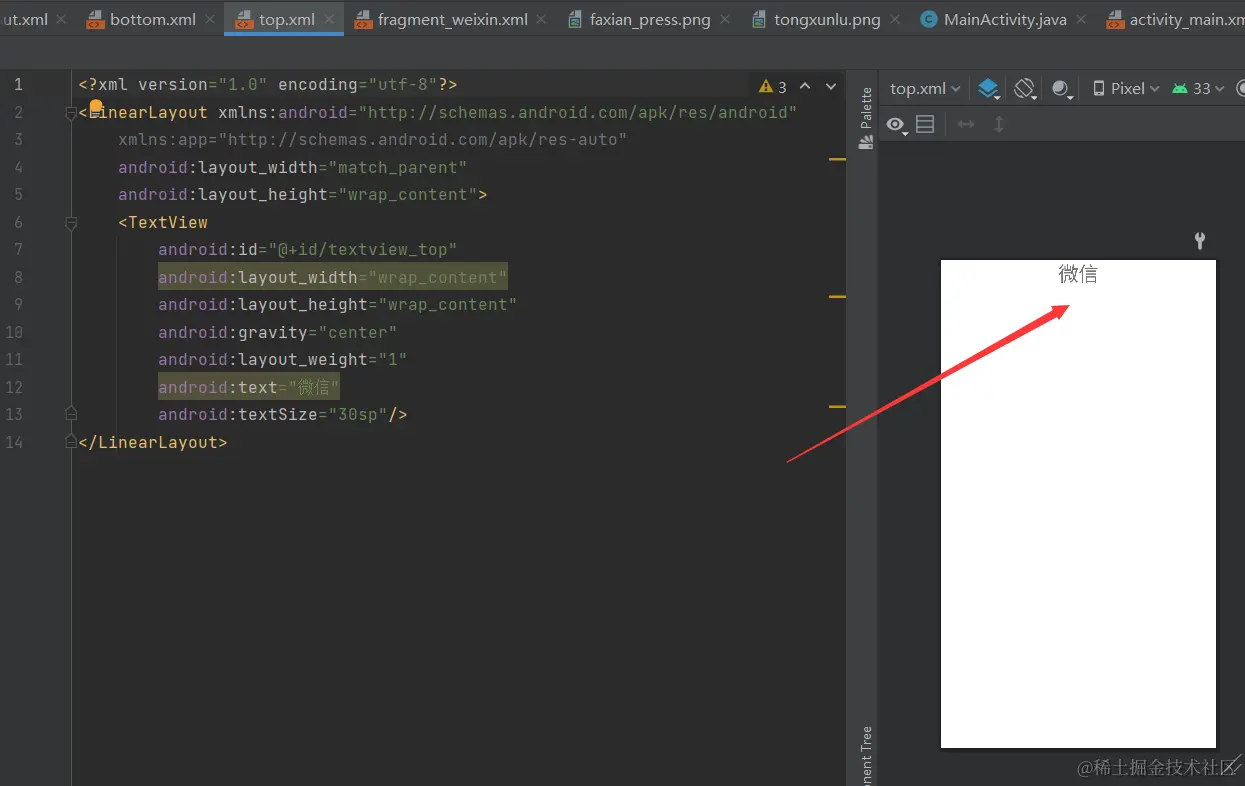Open the Palette tool window
The image size is (1245, 786).
(866, 118)
